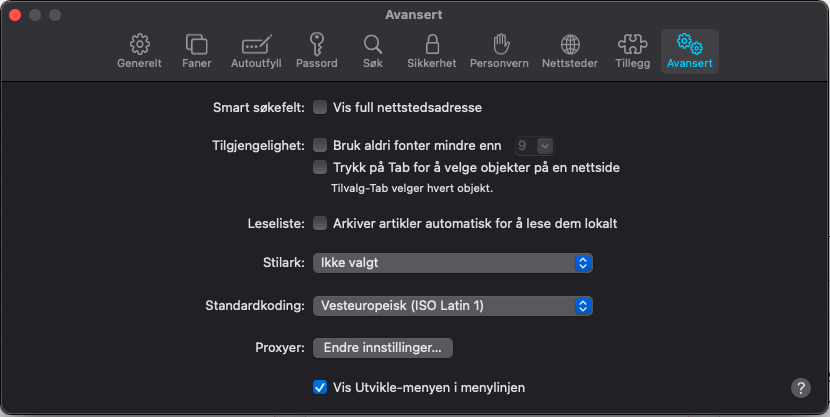Open the Sikkerhet padlock icon pane

(x=432, y=51)
